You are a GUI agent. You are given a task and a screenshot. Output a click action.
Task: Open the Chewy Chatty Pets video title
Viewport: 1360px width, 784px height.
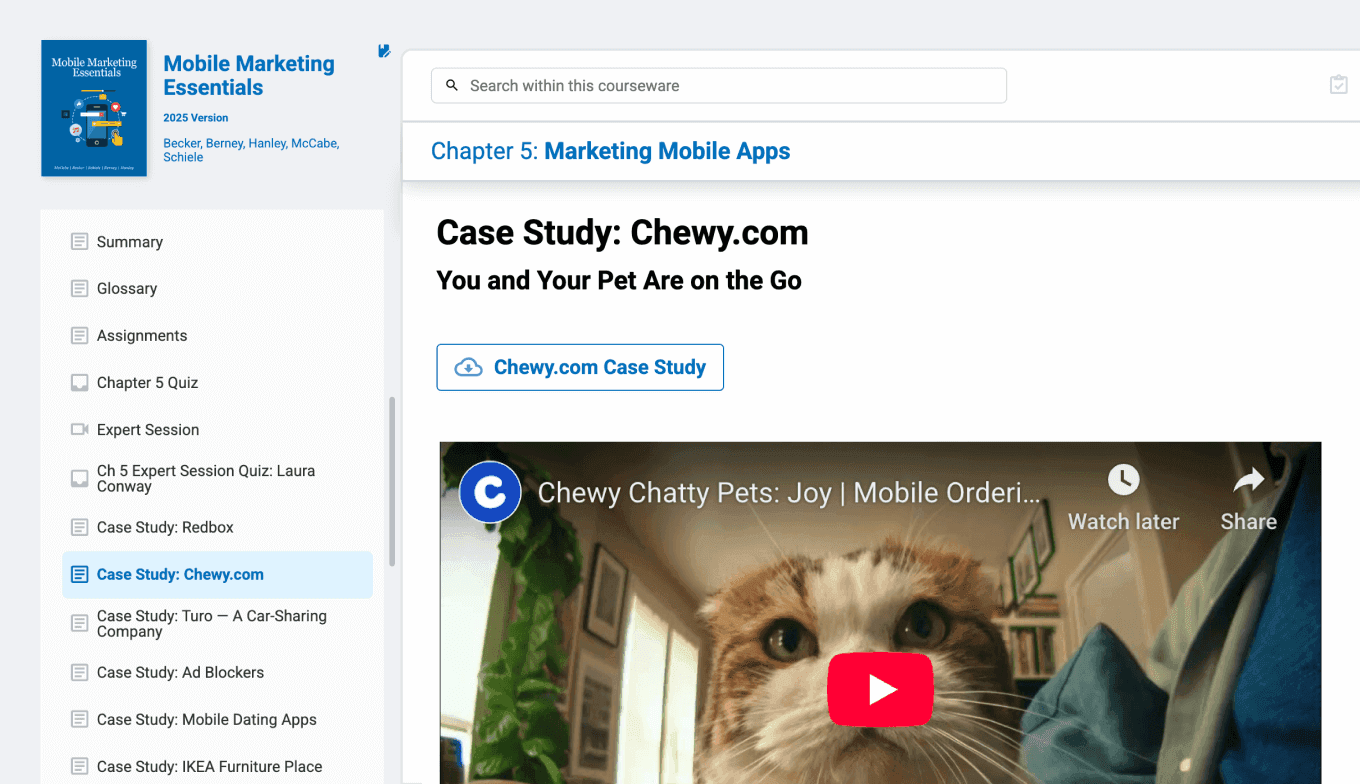pyautogui.click(x=789, y=493)
